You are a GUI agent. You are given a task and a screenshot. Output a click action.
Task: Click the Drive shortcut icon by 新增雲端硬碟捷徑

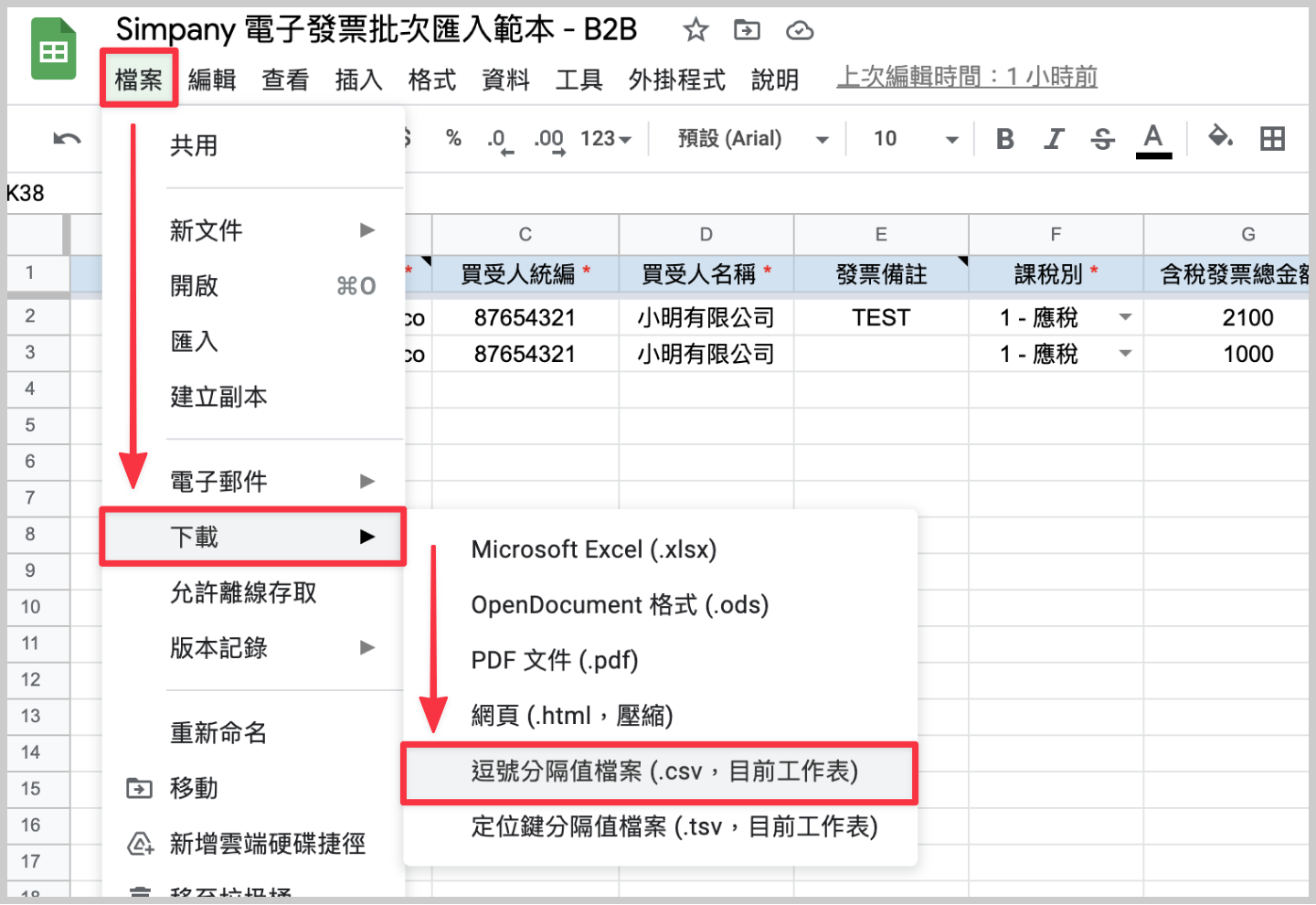pos(140,844)
